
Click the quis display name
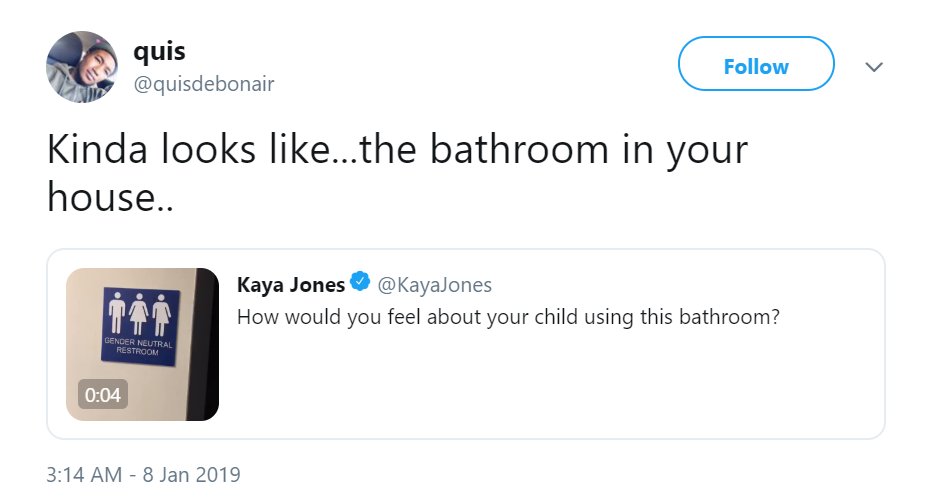(159, 52)
